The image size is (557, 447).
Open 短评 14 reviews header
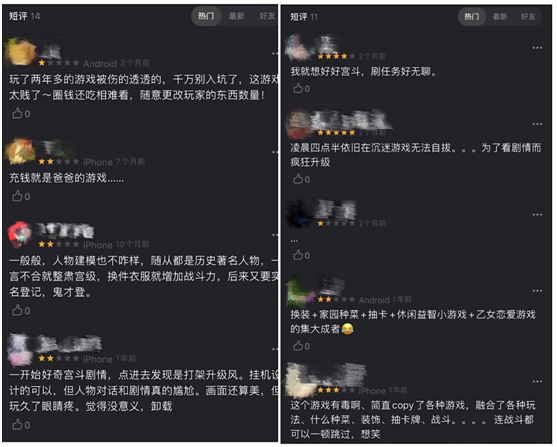pos(25,16)
